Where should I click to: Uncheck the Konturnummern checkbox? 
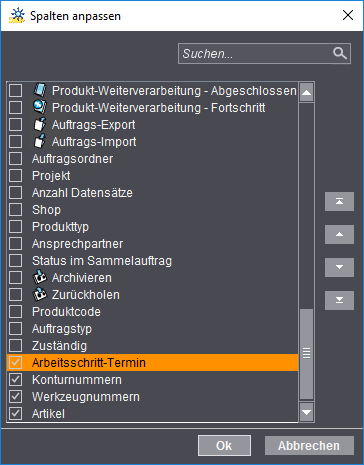[x=15, y=379]
